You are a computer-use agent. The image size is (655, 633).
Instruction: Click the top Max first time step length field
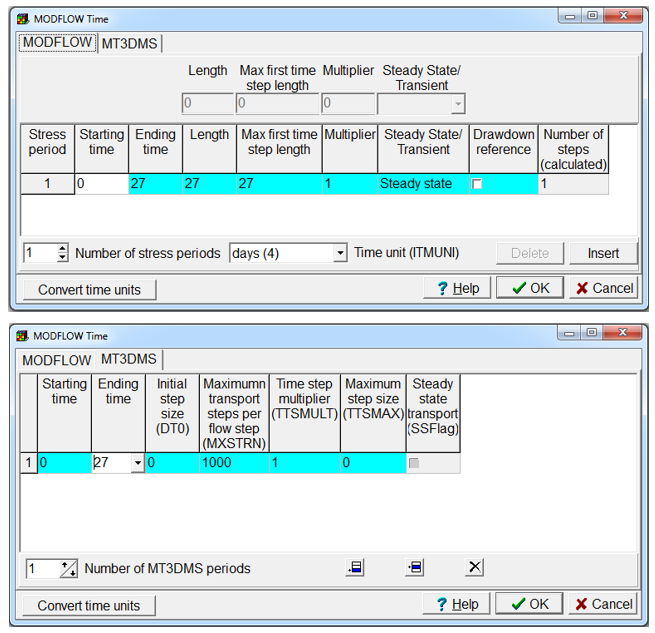tap(277, 104)
